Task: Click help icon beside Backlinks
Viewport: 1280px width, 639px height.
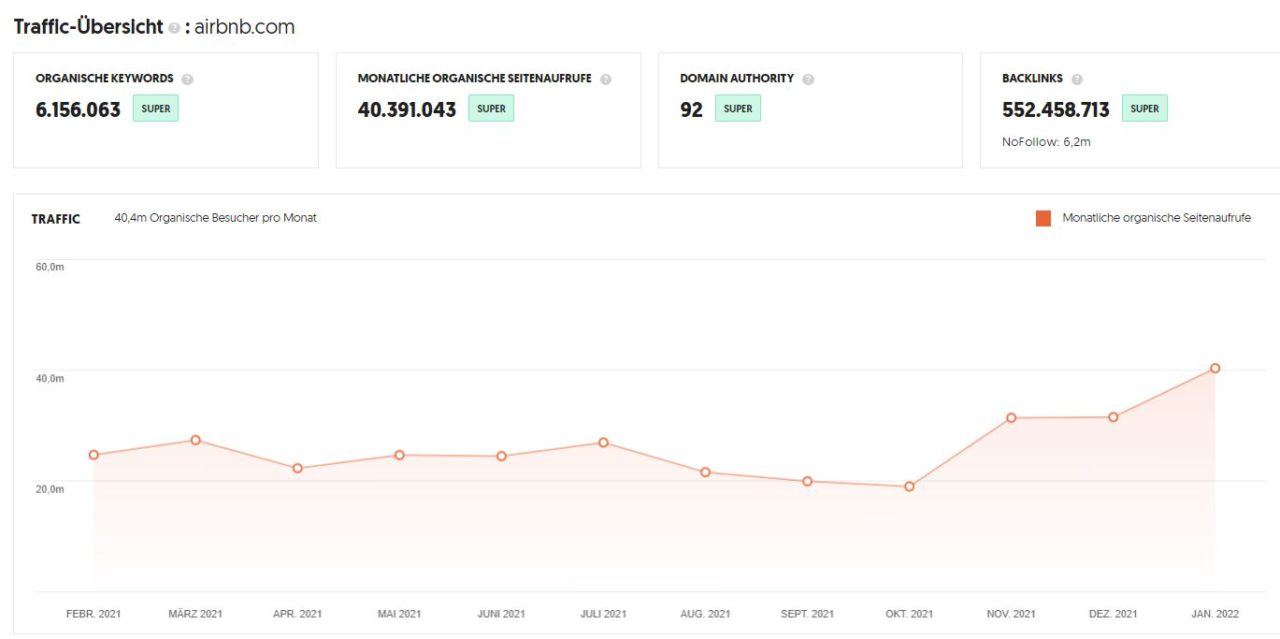Action: (x=1077, y=79)
